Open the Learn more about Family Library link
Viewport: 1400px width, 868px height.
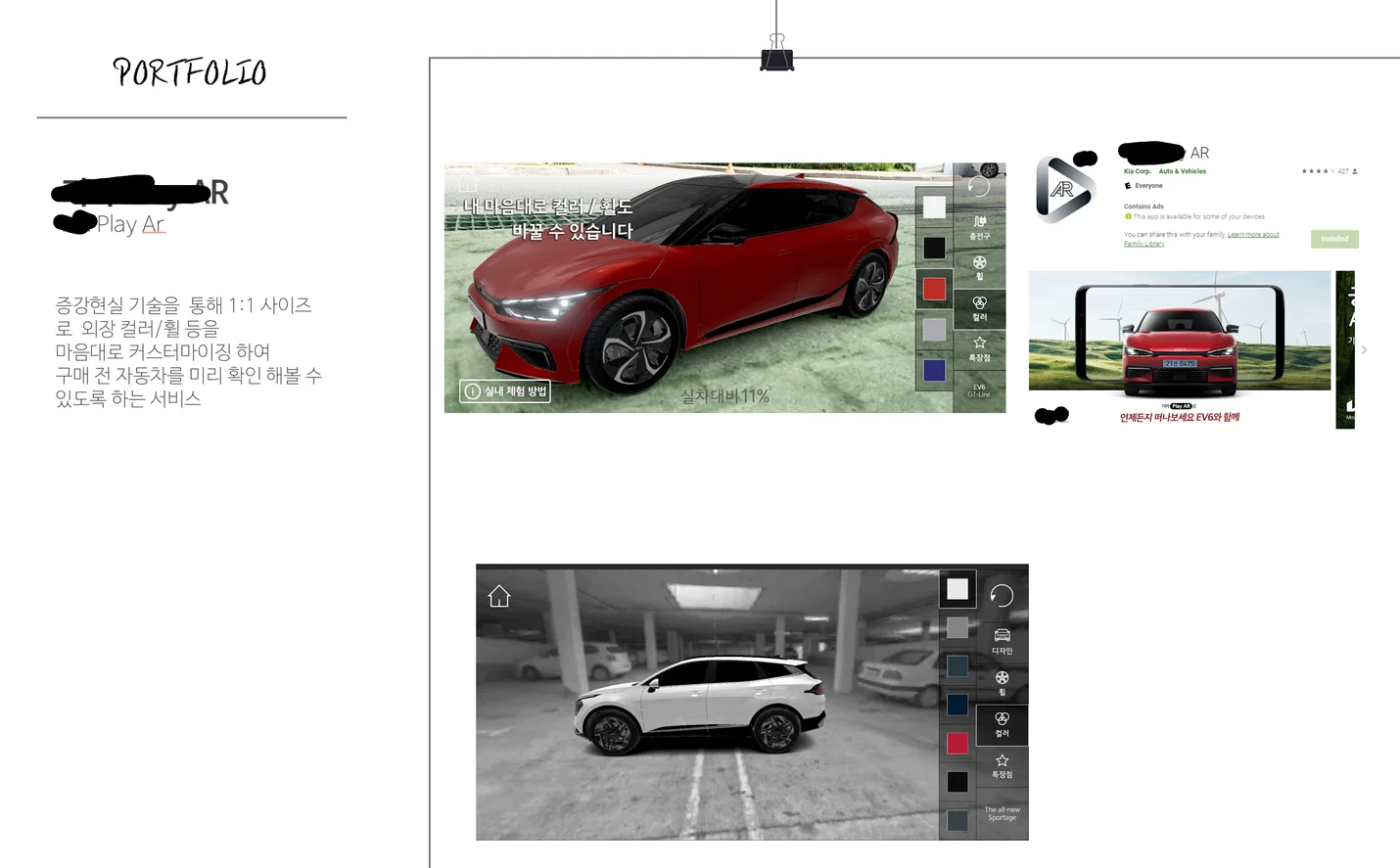coord(1253,235)
